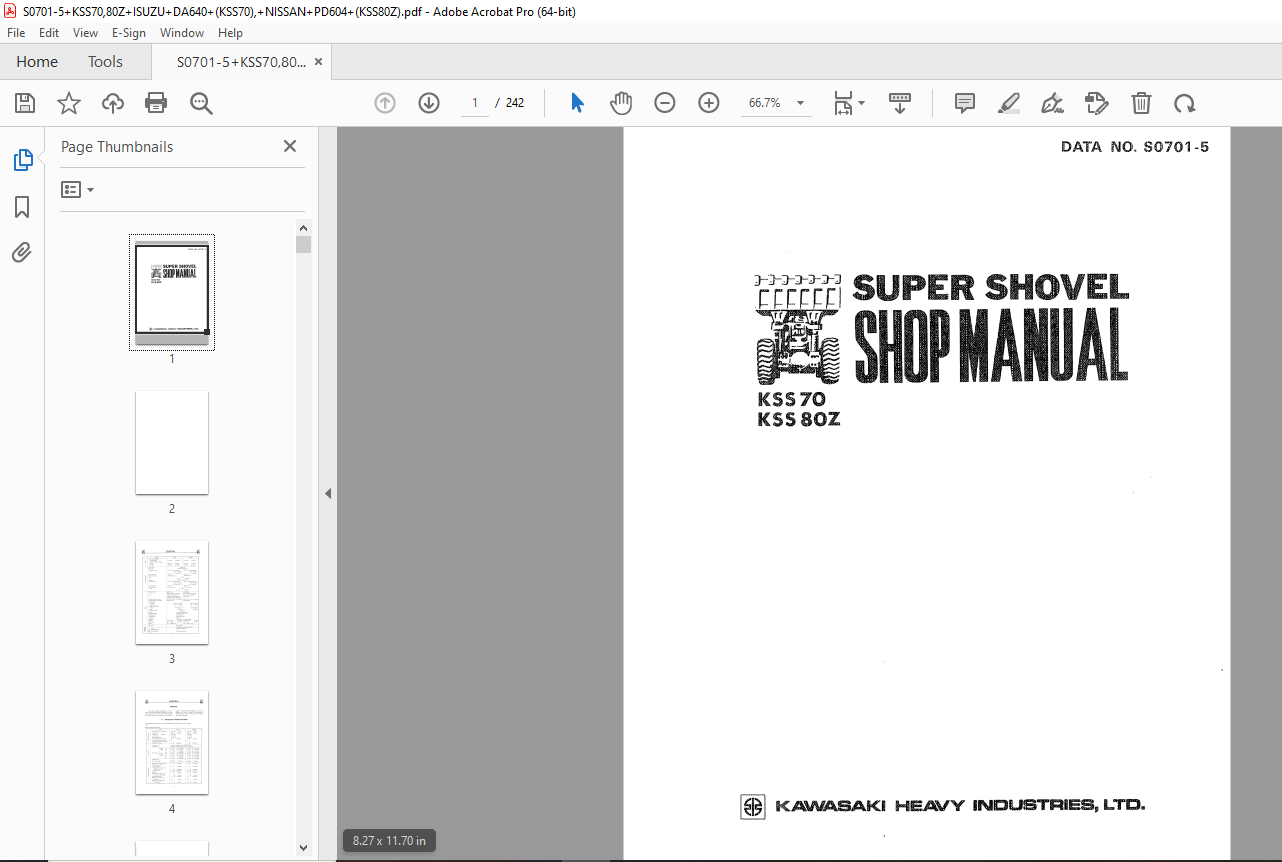Click the 'DATA NO. S0701-5' text
The height and width of the screenshot is (862, 1282).
coord(1135,147)
